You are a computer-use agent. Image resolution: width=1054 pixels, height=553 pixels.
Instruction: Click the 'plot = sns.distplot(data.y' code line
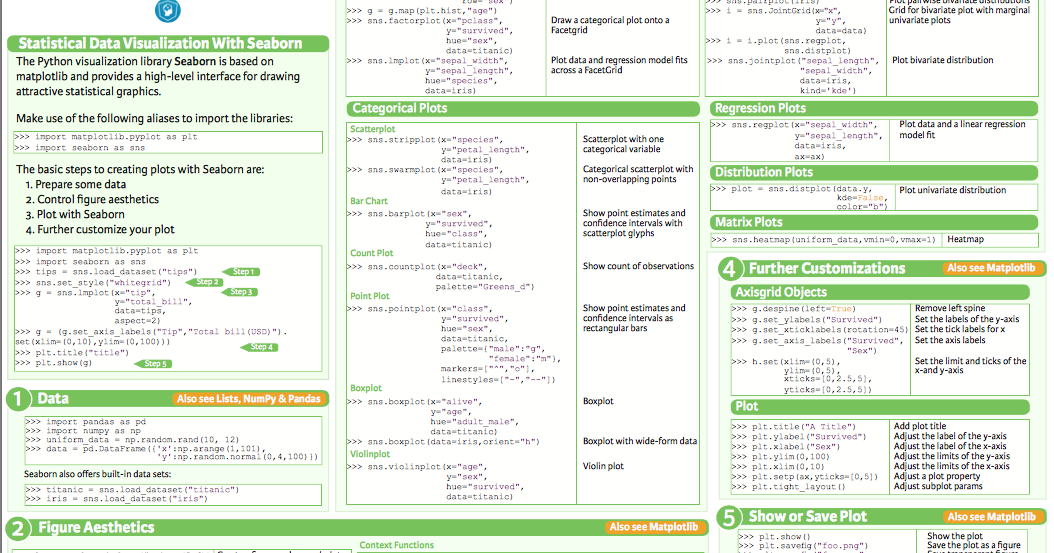coord(791,189)
